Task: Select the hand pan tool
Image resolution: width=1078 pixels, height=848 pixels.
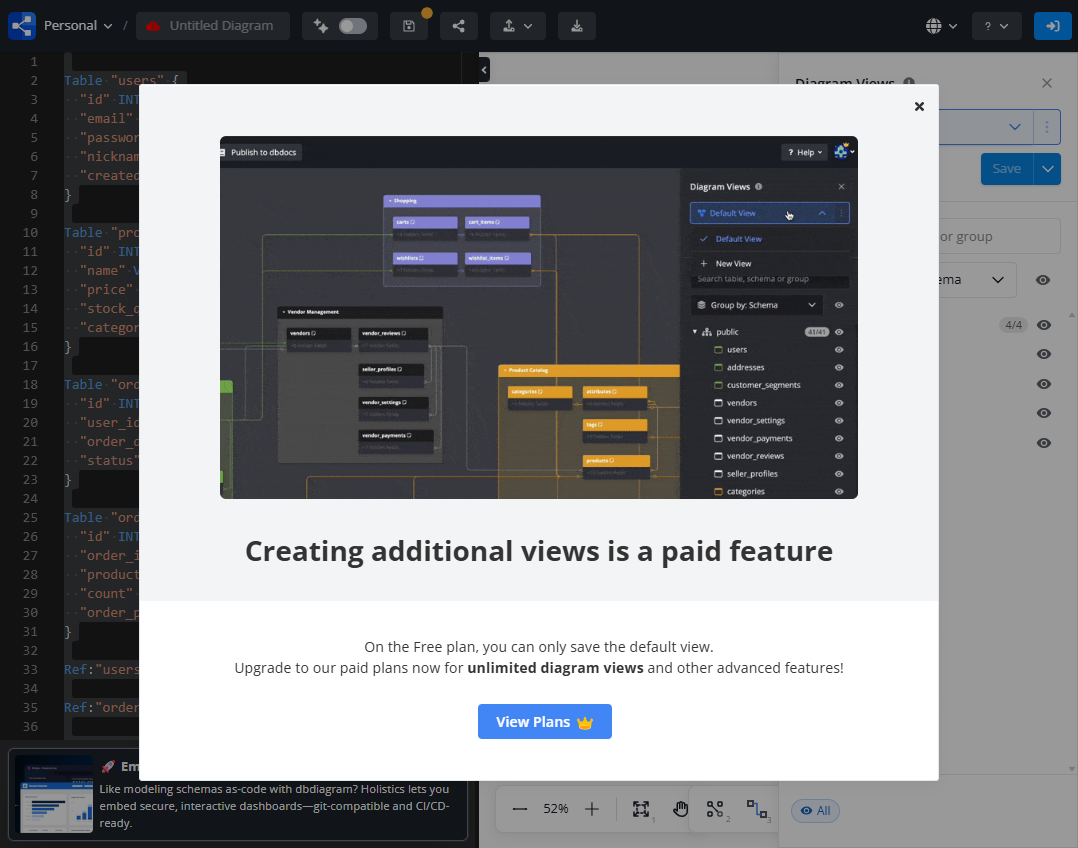Action: point(680,809)
